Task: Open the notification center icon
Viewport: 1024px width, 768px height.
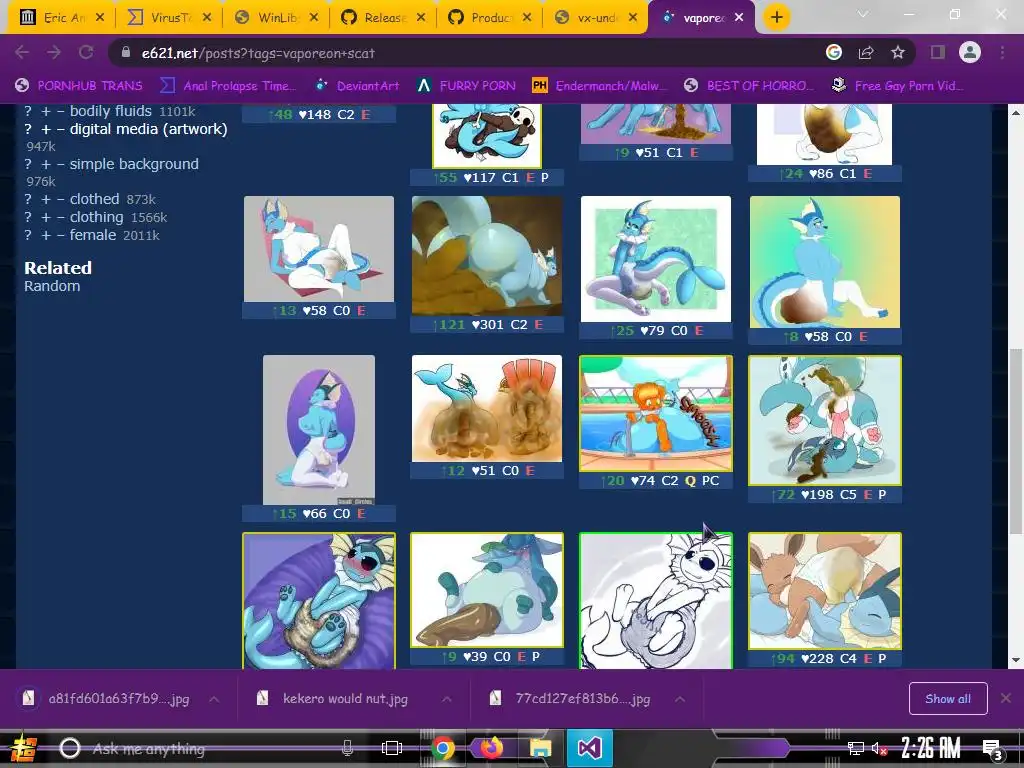Action: [993, 749]
